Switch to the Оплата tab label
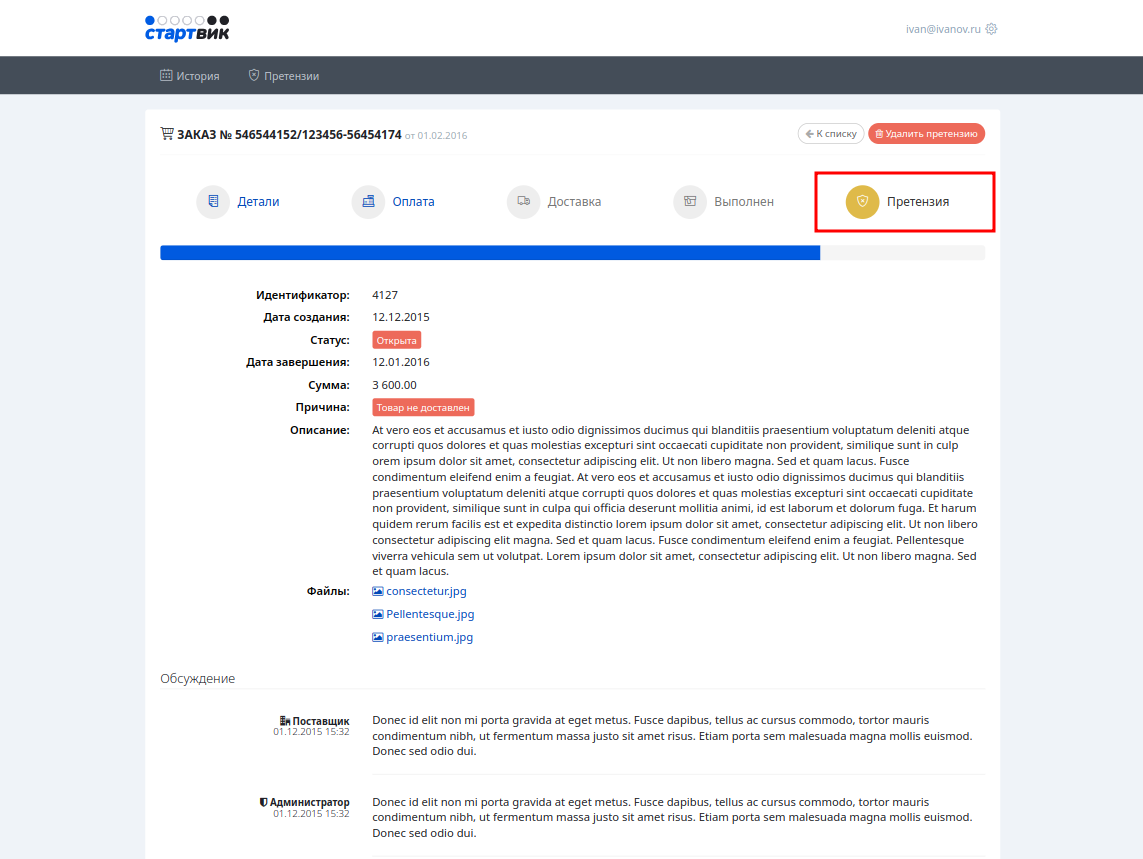This screenshot has width=1143, height=859. [413, 201]
